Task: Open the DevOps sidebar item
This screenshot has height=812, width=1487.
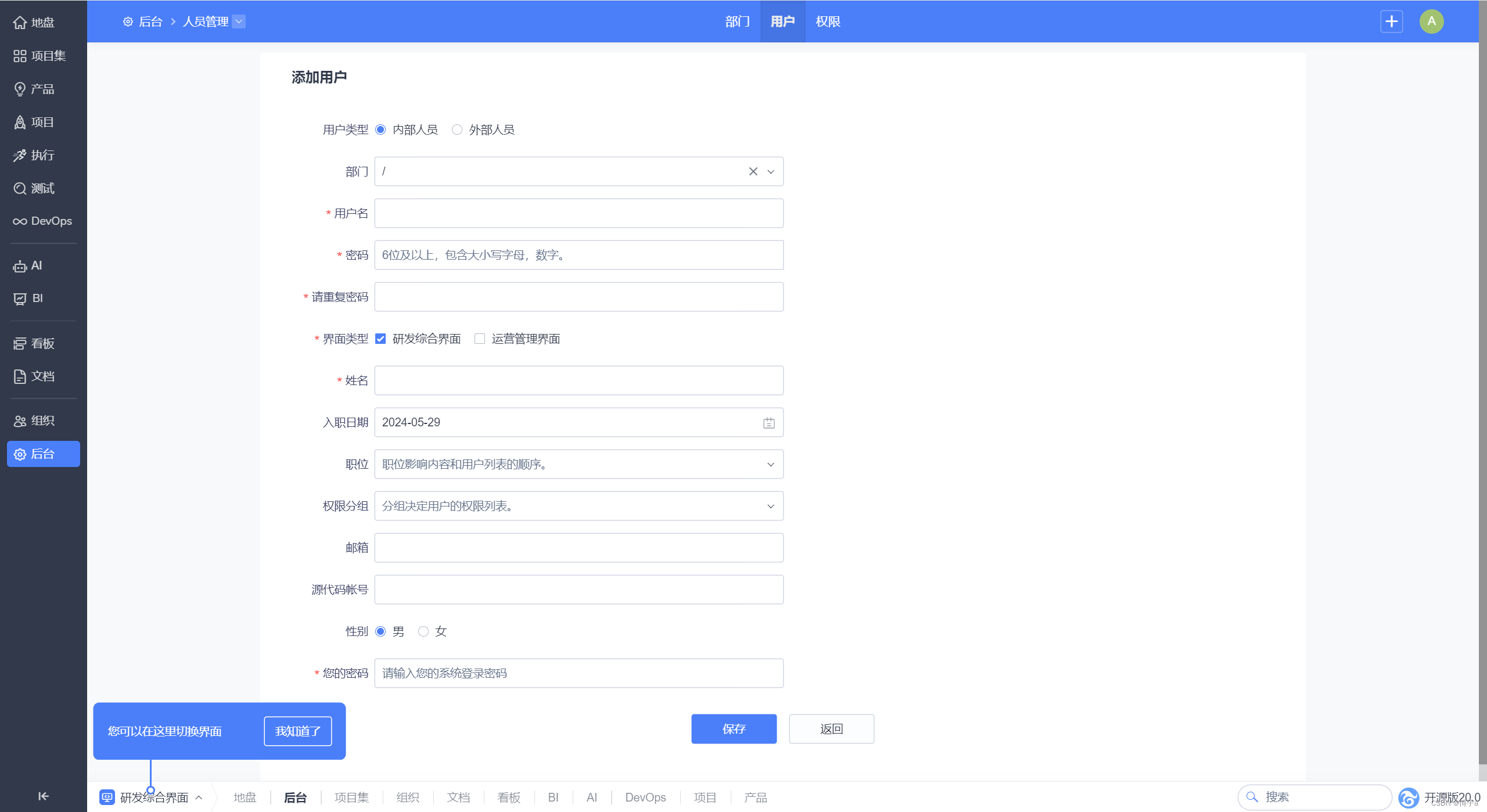Action: [42, 221]
